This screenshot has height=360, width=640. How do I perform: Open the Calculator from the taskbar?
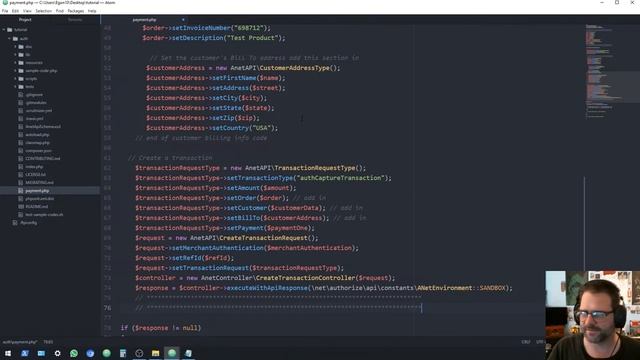pyautogui.click(x=123, y=353)
